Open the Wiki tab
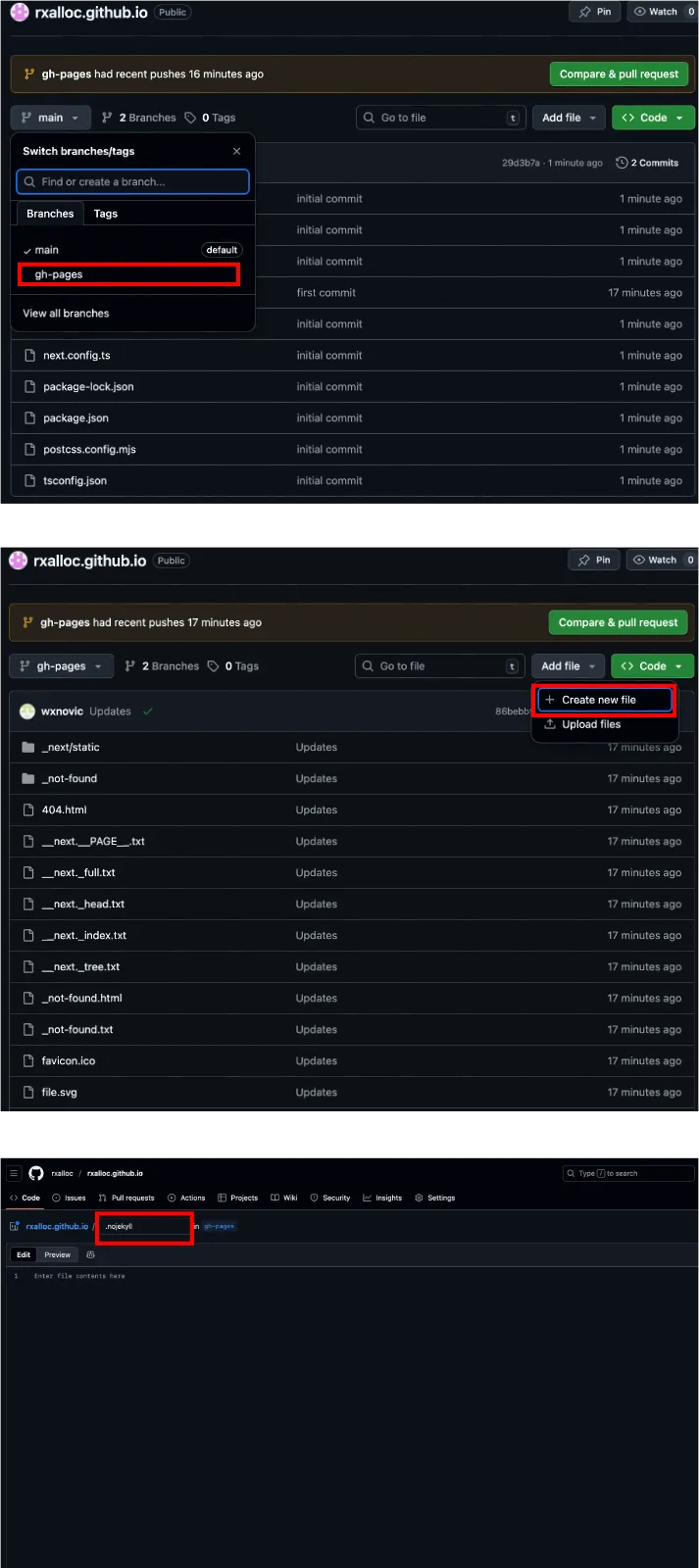This screenshot has height=1568, width=699. 284,1198
